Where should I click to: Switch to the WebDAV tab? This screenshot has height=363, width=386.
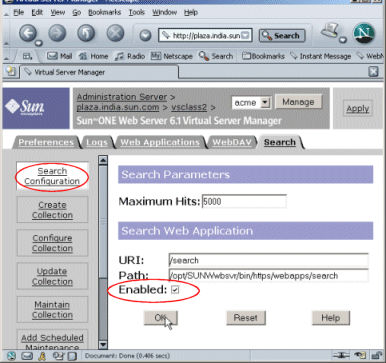[232, 142]
